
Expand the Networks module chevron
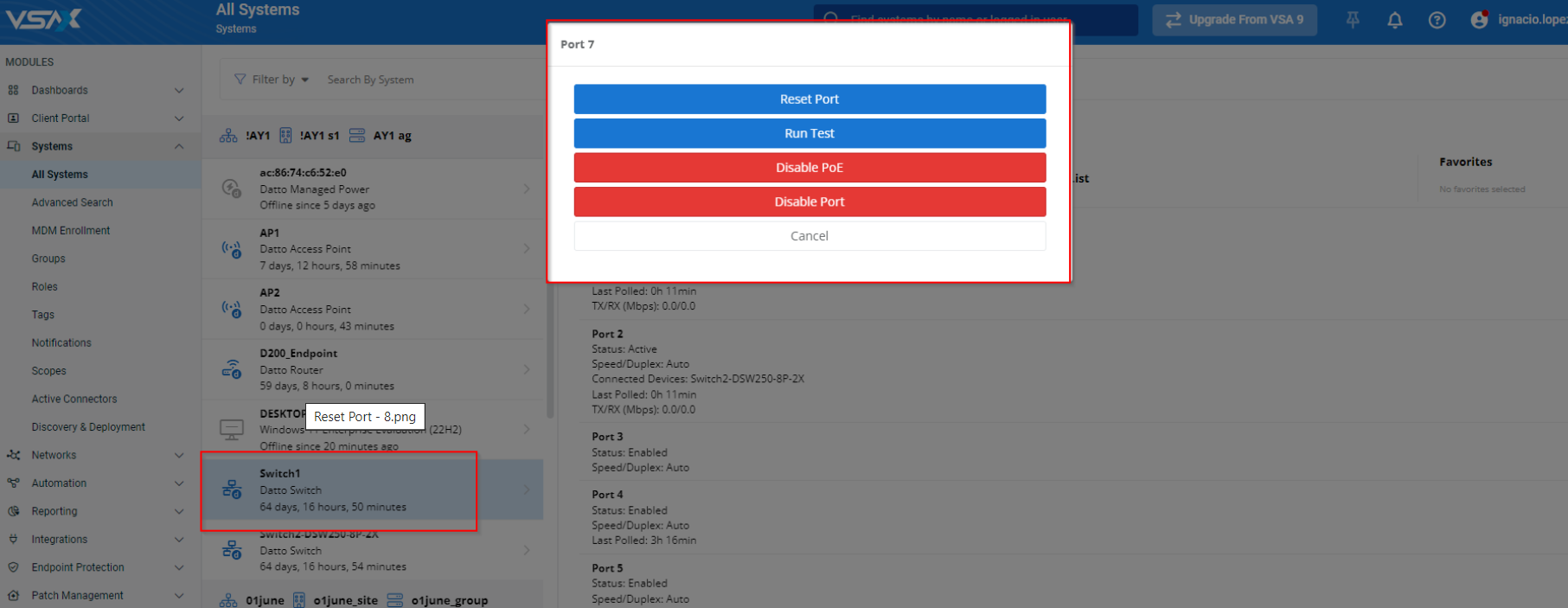pyautogui.click(x=179, y=455)
